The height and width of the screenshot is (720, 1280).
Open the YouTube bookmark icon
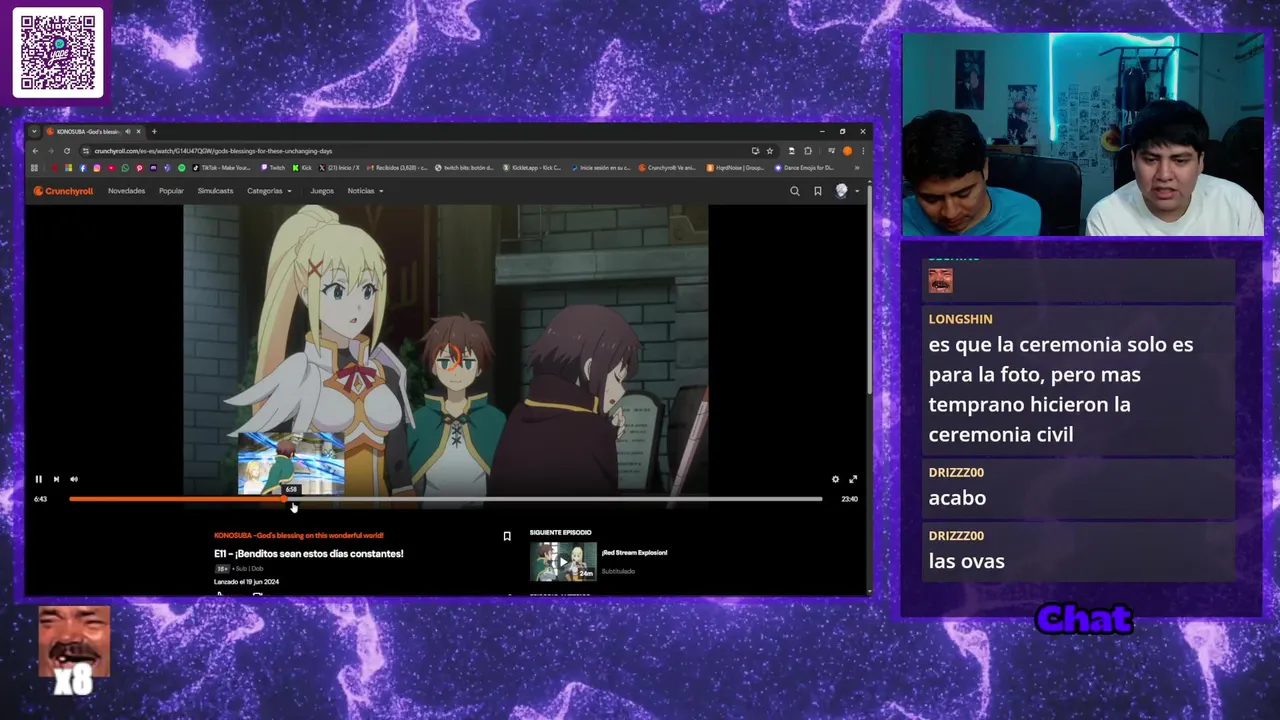point(111,168)
